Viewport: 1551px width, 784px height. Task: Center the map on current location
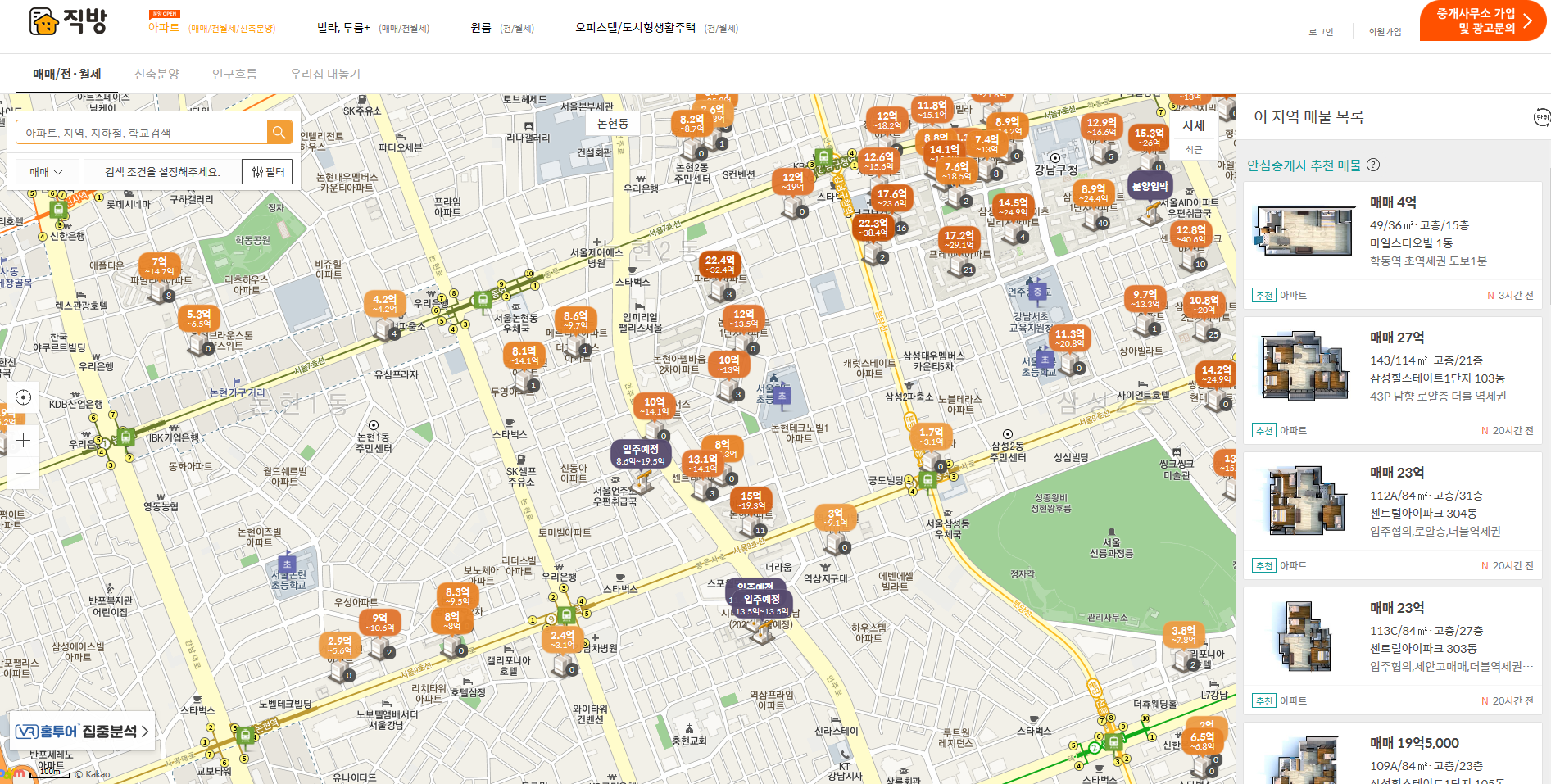tap(24, 397)
